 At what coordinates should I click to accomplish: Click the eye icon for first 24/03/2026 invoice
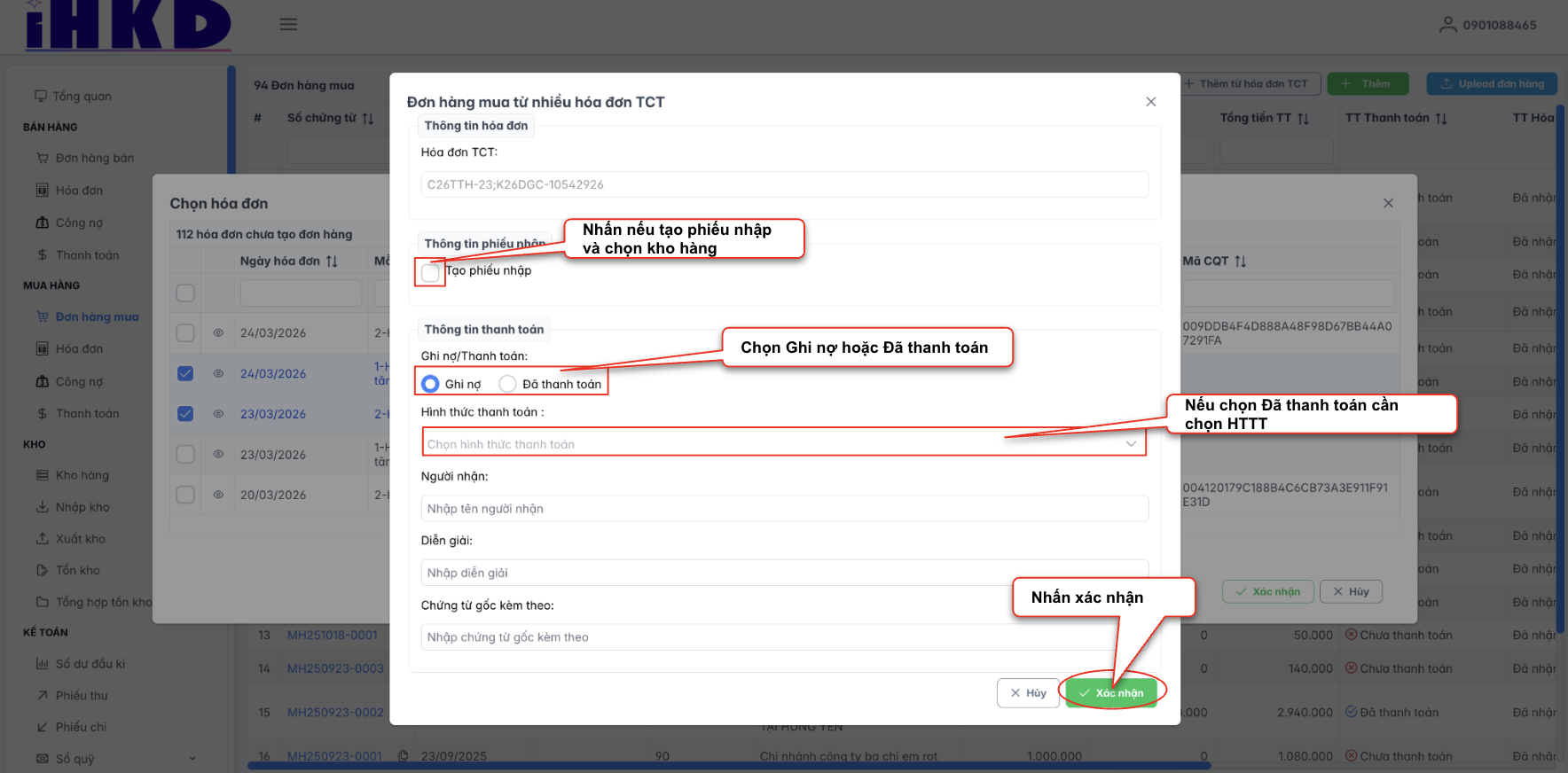(x=218, y=333)
